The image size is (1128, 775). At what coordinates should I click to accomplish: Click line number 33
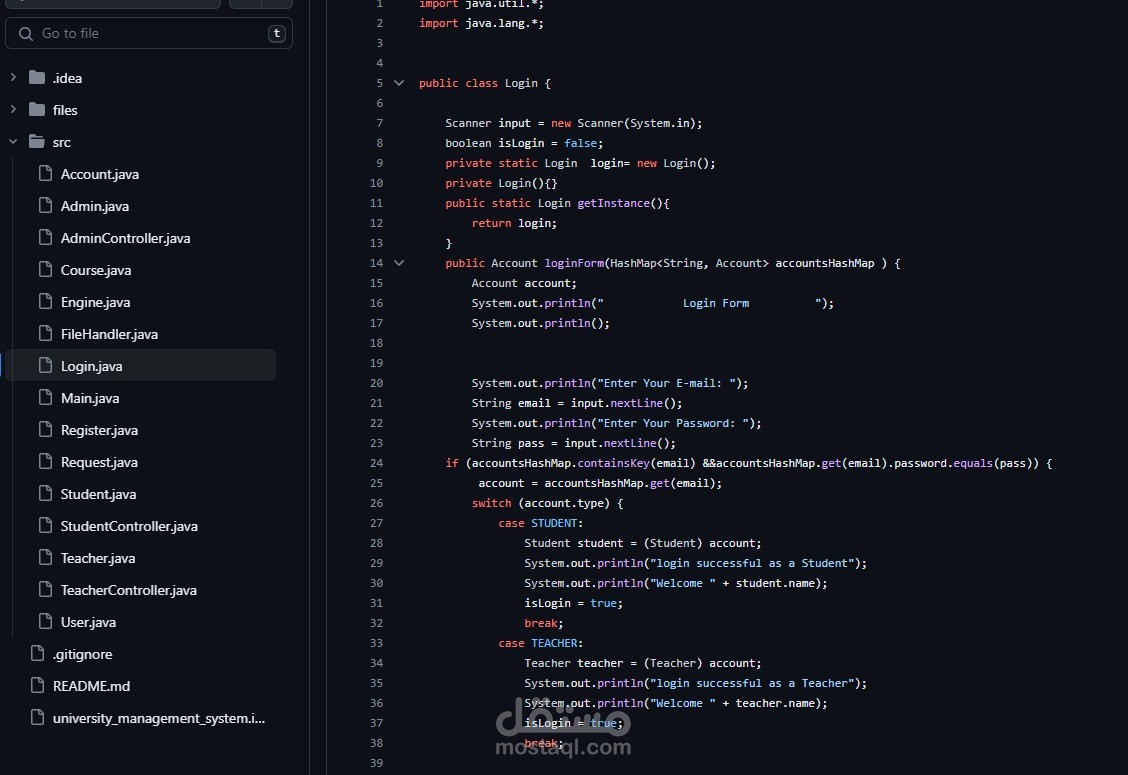[x=376, y=643]
